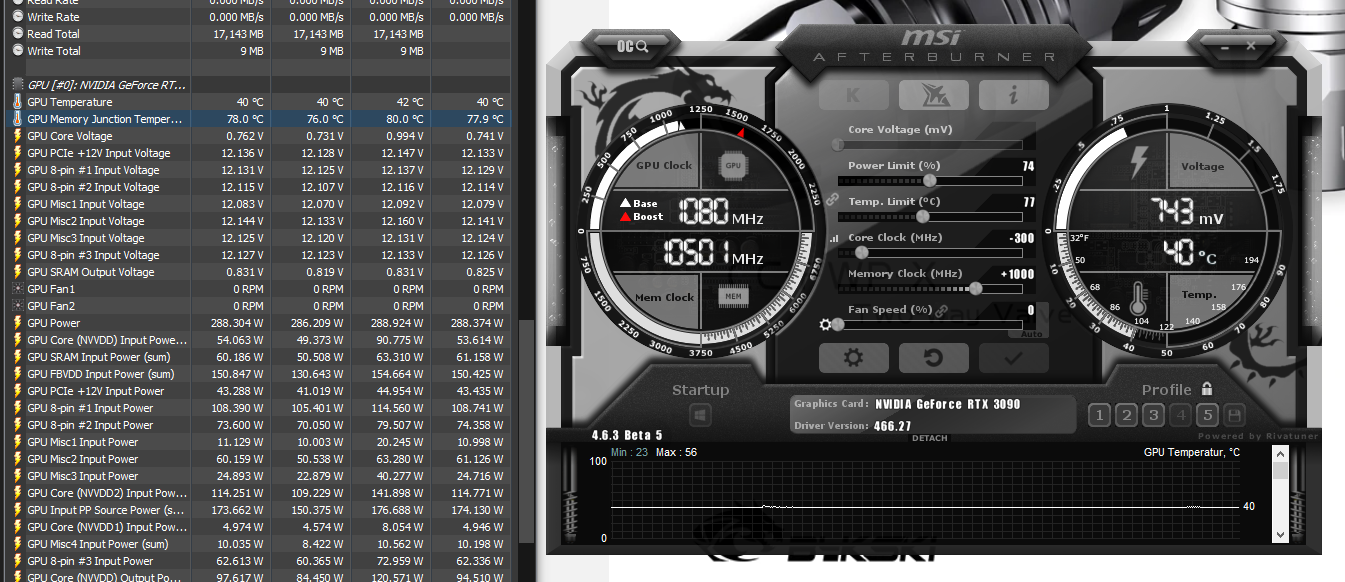Viewport: 1345px width, 582px height.
Task: Click the Core Clock value field showing -300
Action: 1022,238
